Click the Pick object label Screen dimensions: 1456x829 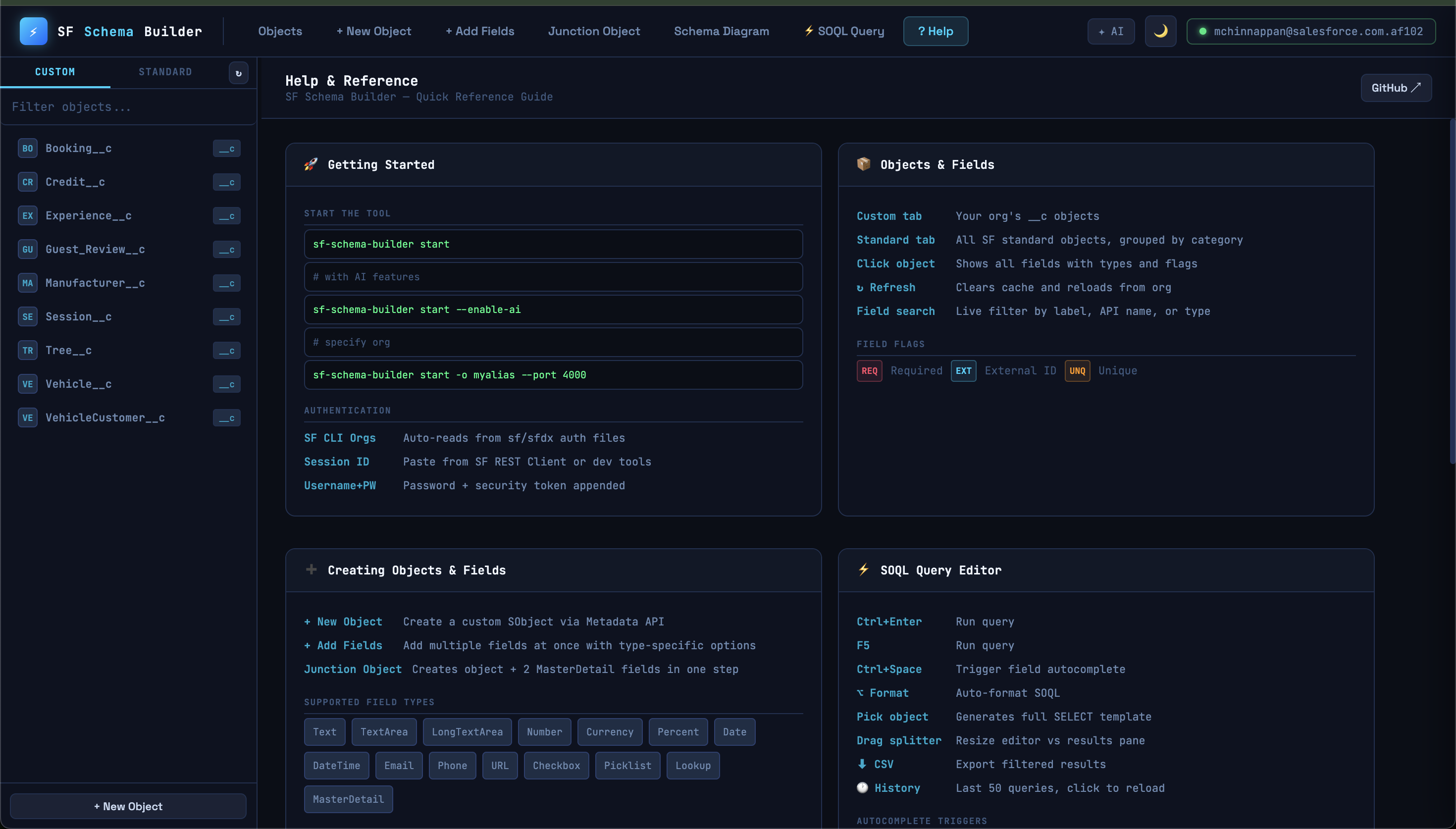pyautogui.click(x=892, y=717)
